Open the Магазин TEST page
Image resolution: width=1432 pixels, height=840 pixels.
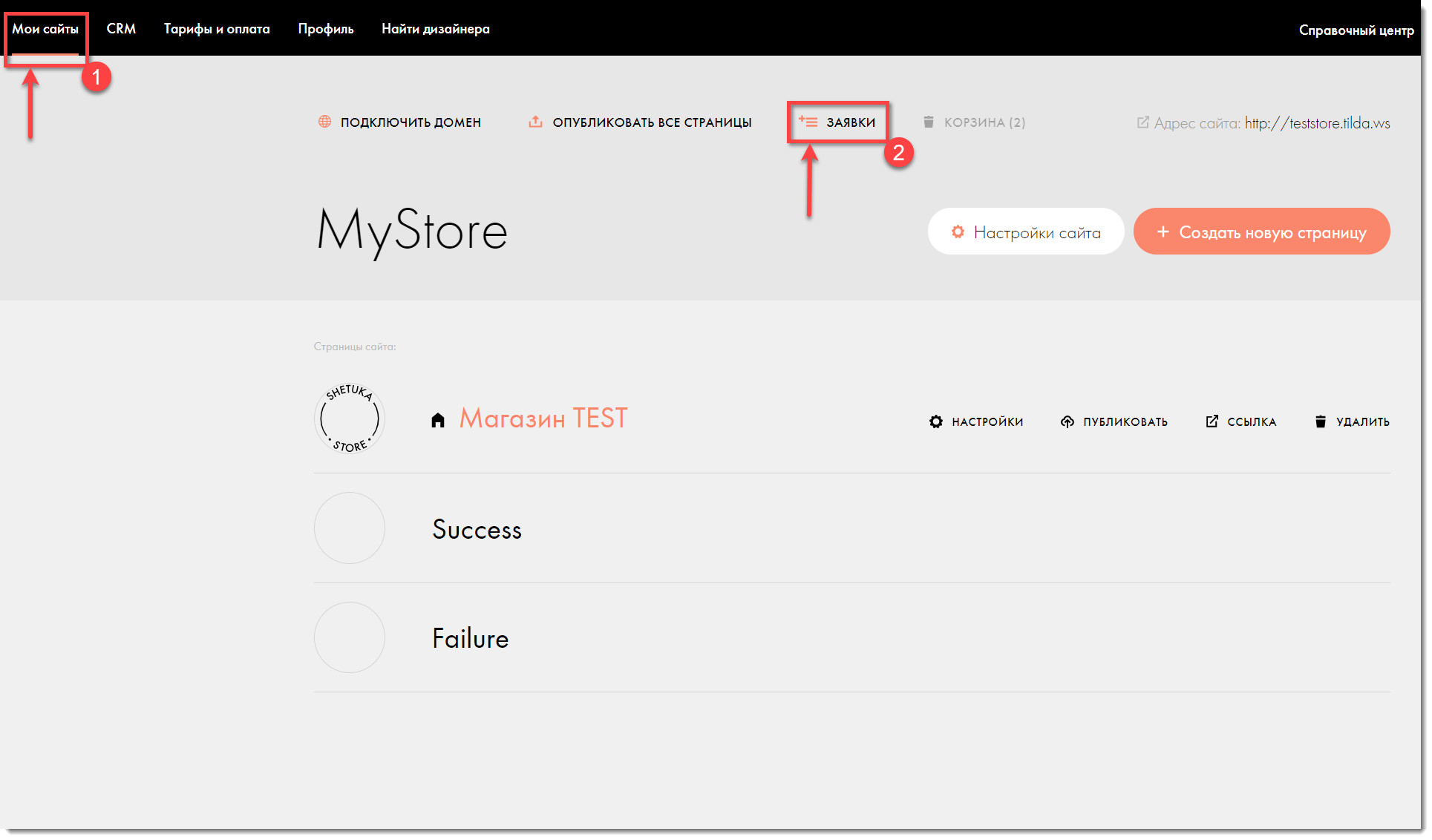[543, 419]
